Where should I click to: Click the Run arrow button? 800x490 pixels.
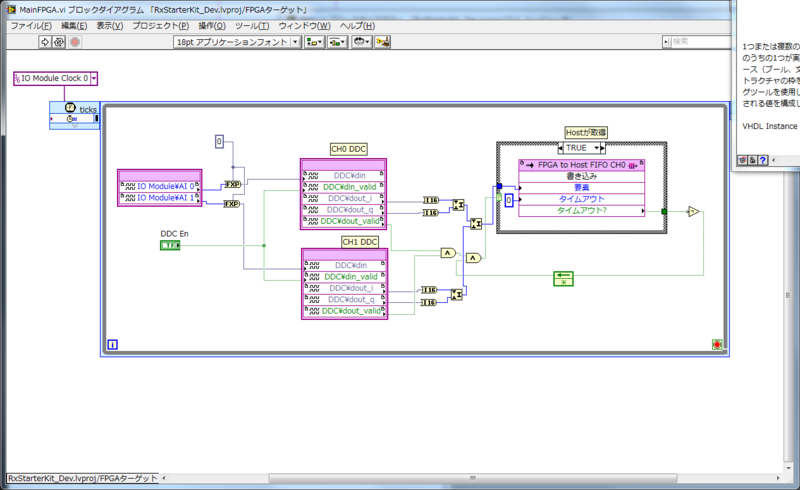pos(45,42)
